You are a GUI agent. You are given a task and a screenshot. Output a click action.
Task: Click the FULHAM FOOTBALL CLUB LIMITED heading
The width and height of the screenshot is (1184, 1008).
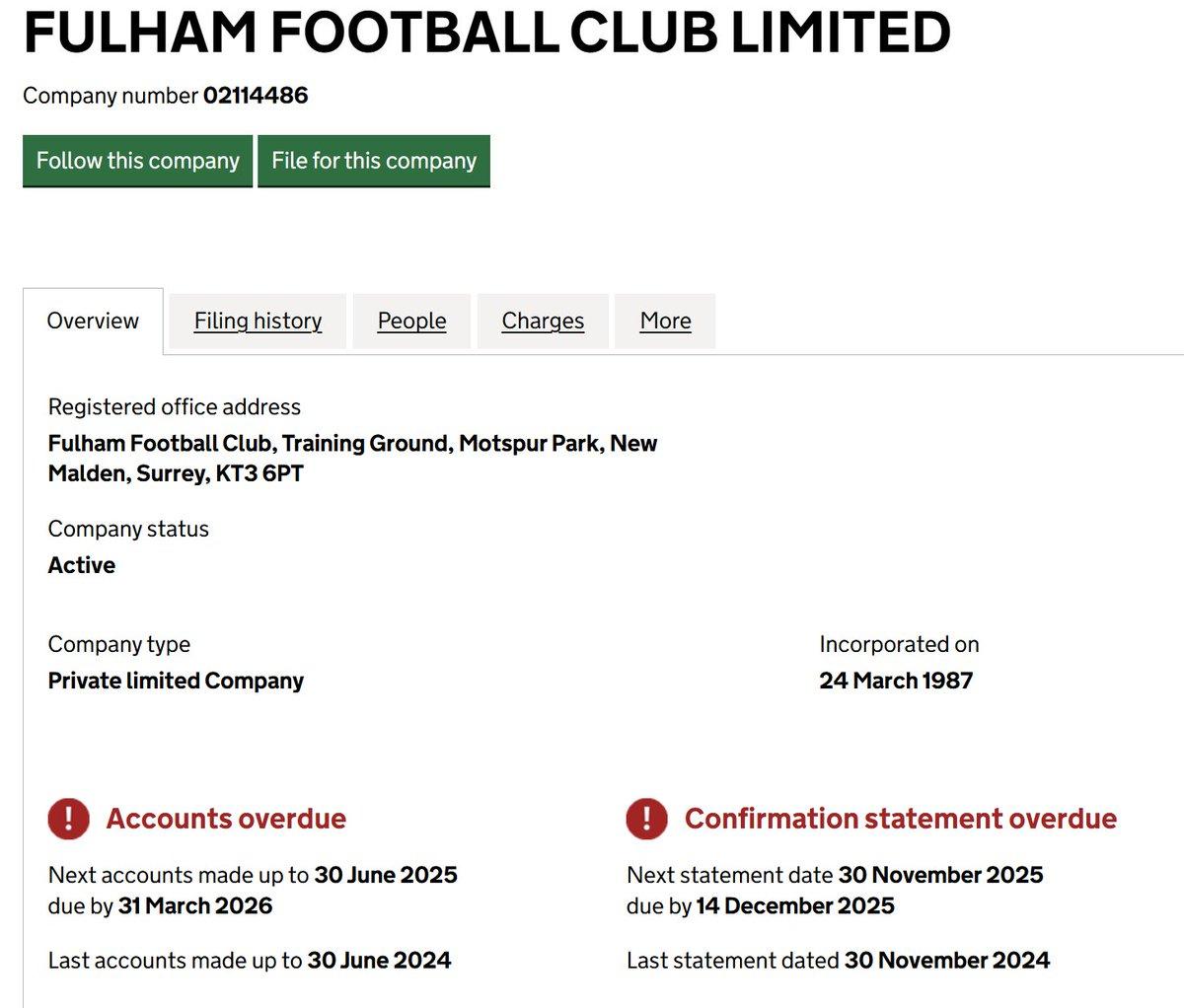tap(483, 33)
